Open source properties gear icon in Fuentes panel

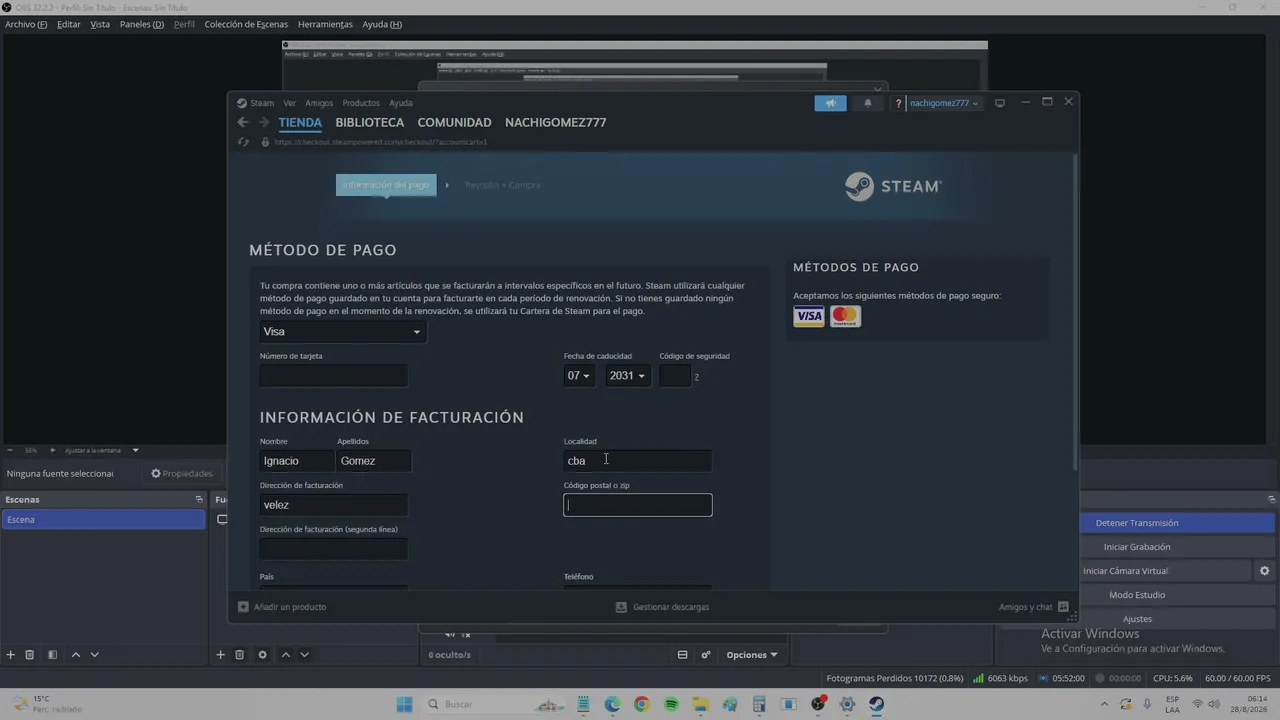(x=262, y=655)
